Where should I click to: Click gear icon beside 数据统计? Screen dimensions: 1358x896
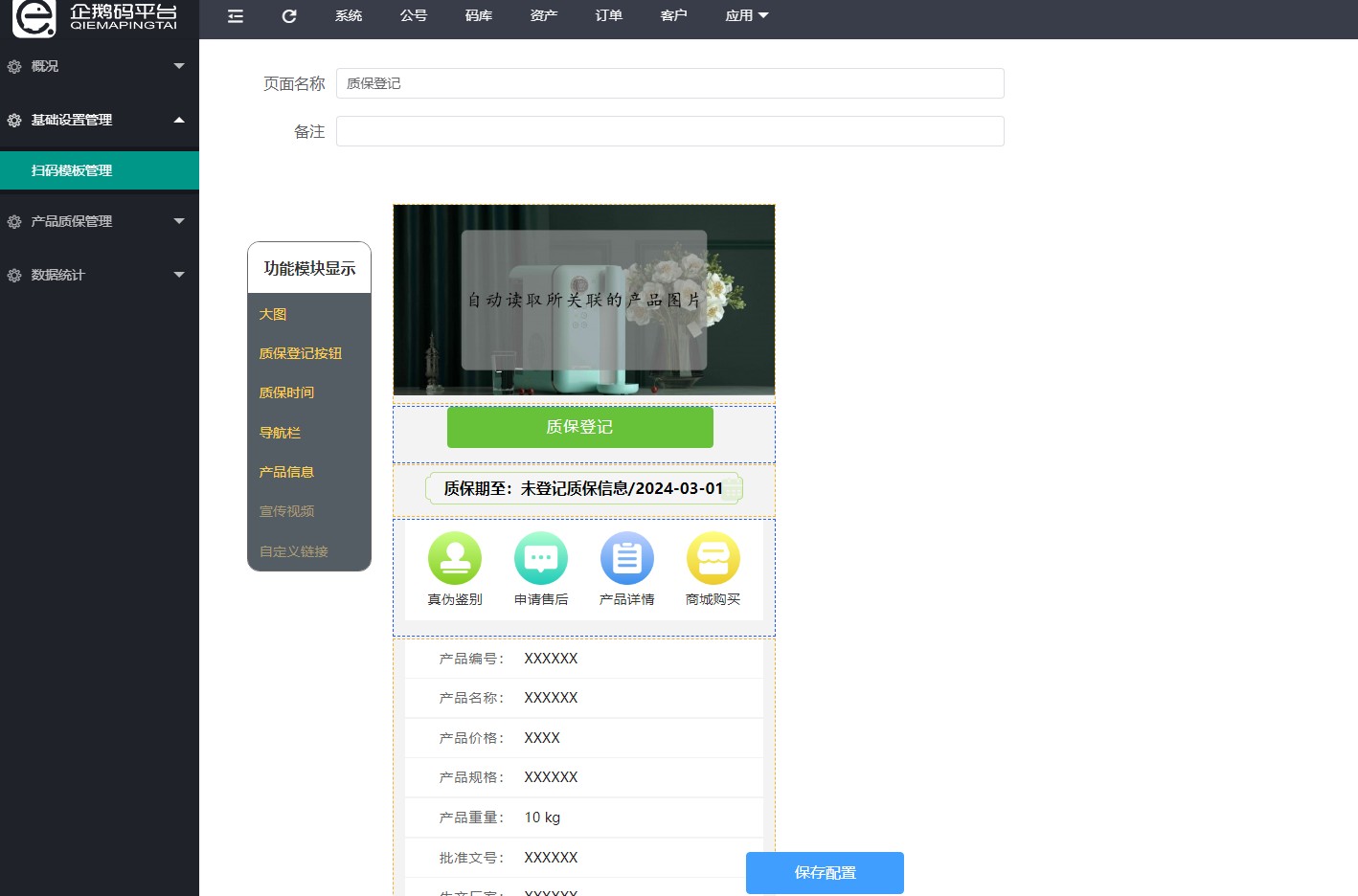pos(14,276)
